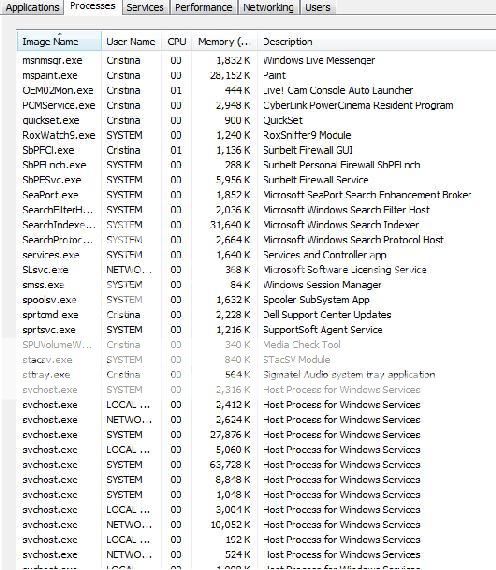Select the SearchProtocolHost process row
Screen dimensions: 496x570
click(x=256, y=240)
